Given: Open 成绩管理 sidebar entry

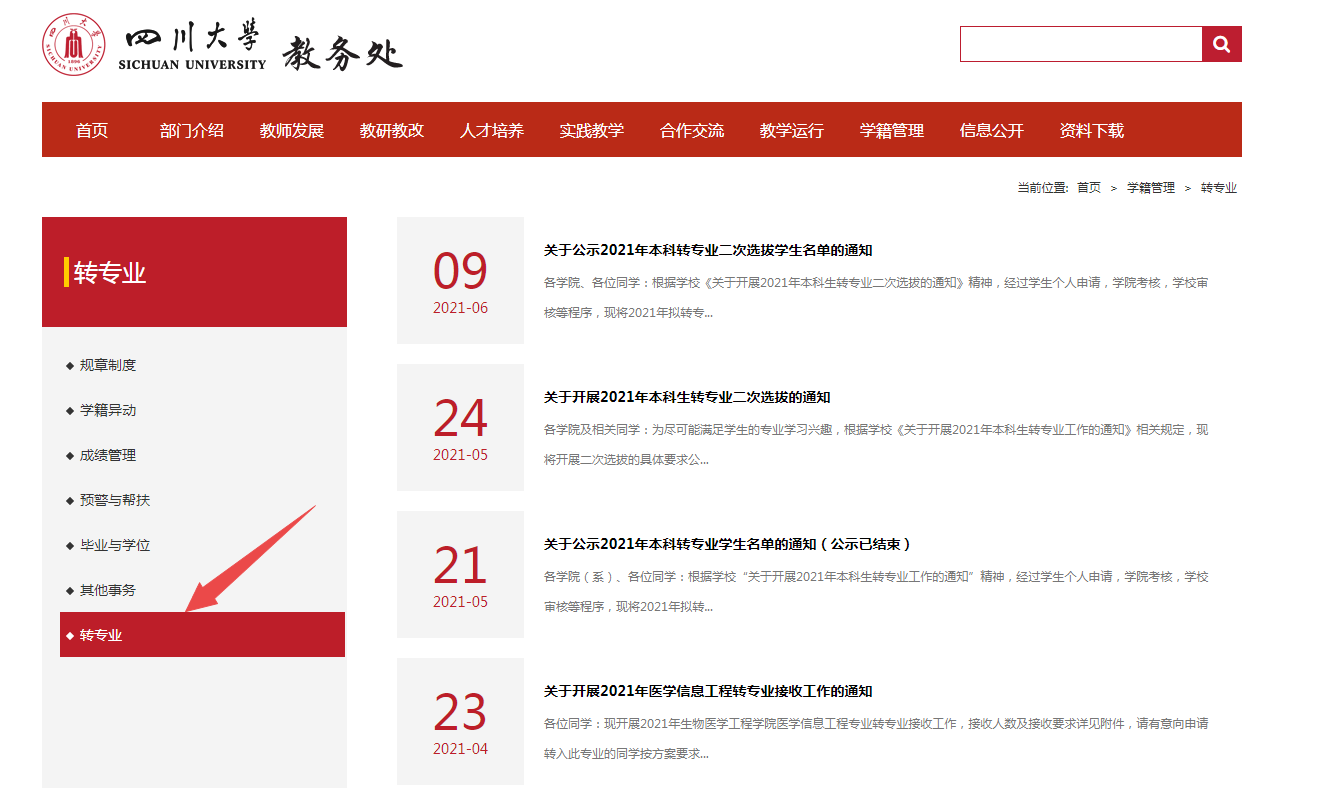Looking at the screenshot, I should pos(108,455).
